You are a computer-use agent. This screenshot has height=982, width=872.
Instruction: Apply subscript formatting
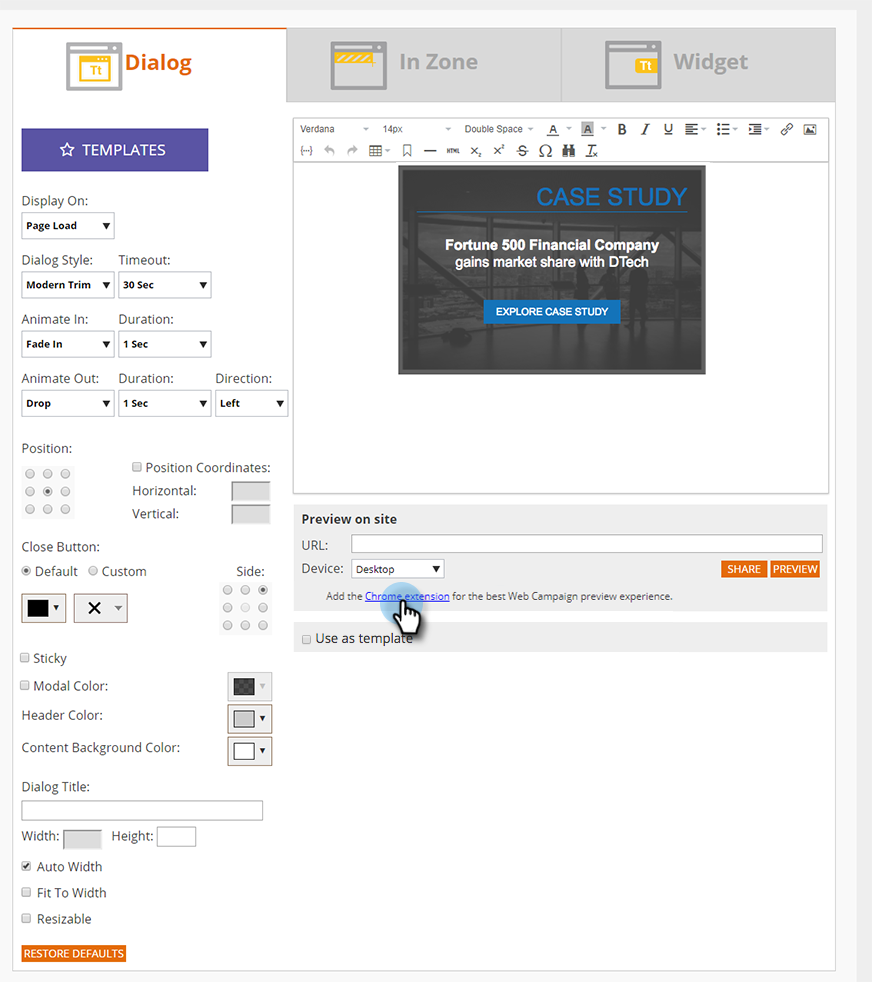[x=476, y=151]
